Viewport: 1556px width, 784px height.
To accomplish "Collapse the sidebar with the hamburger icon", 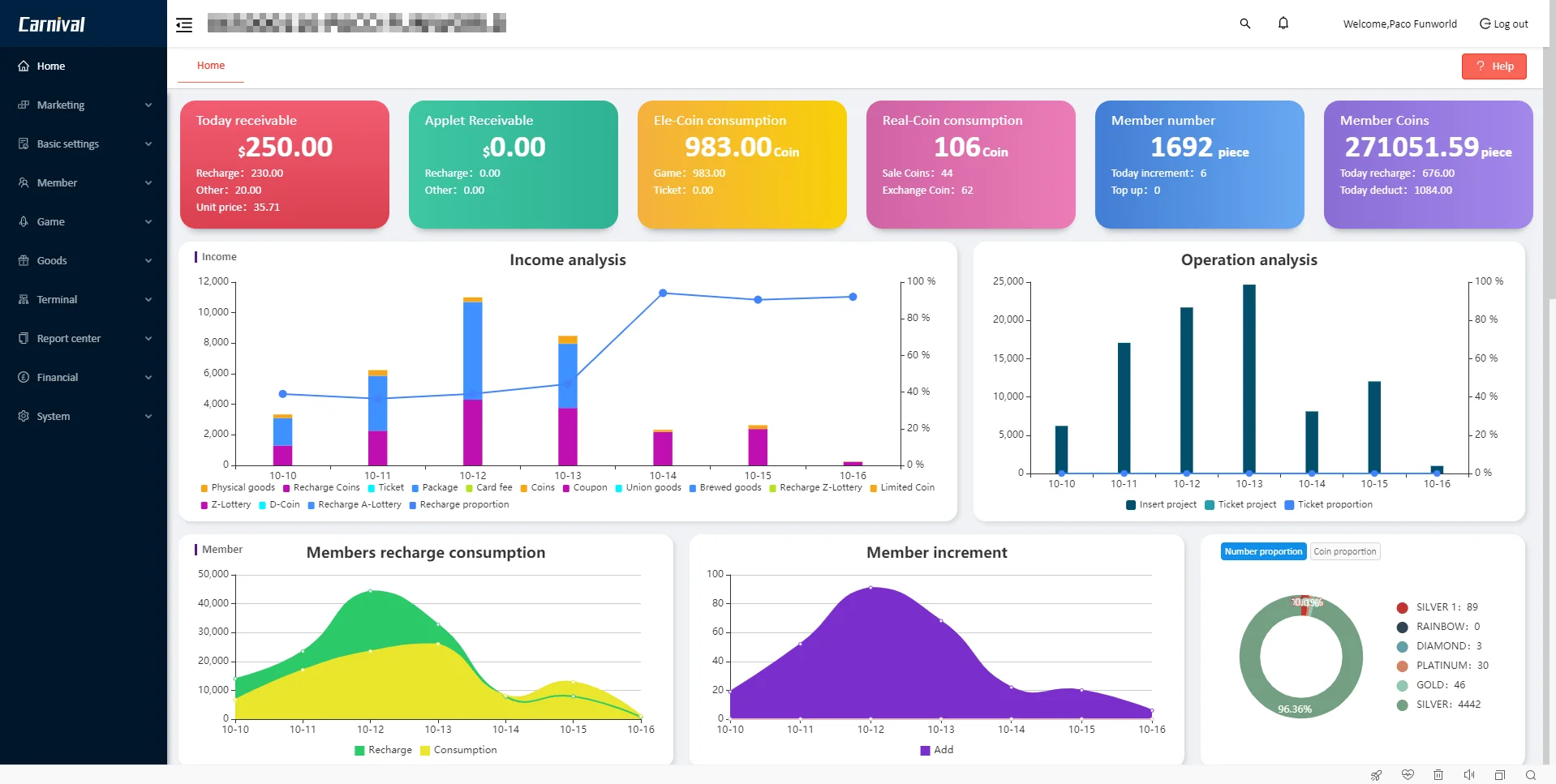I will pos(184,24).
